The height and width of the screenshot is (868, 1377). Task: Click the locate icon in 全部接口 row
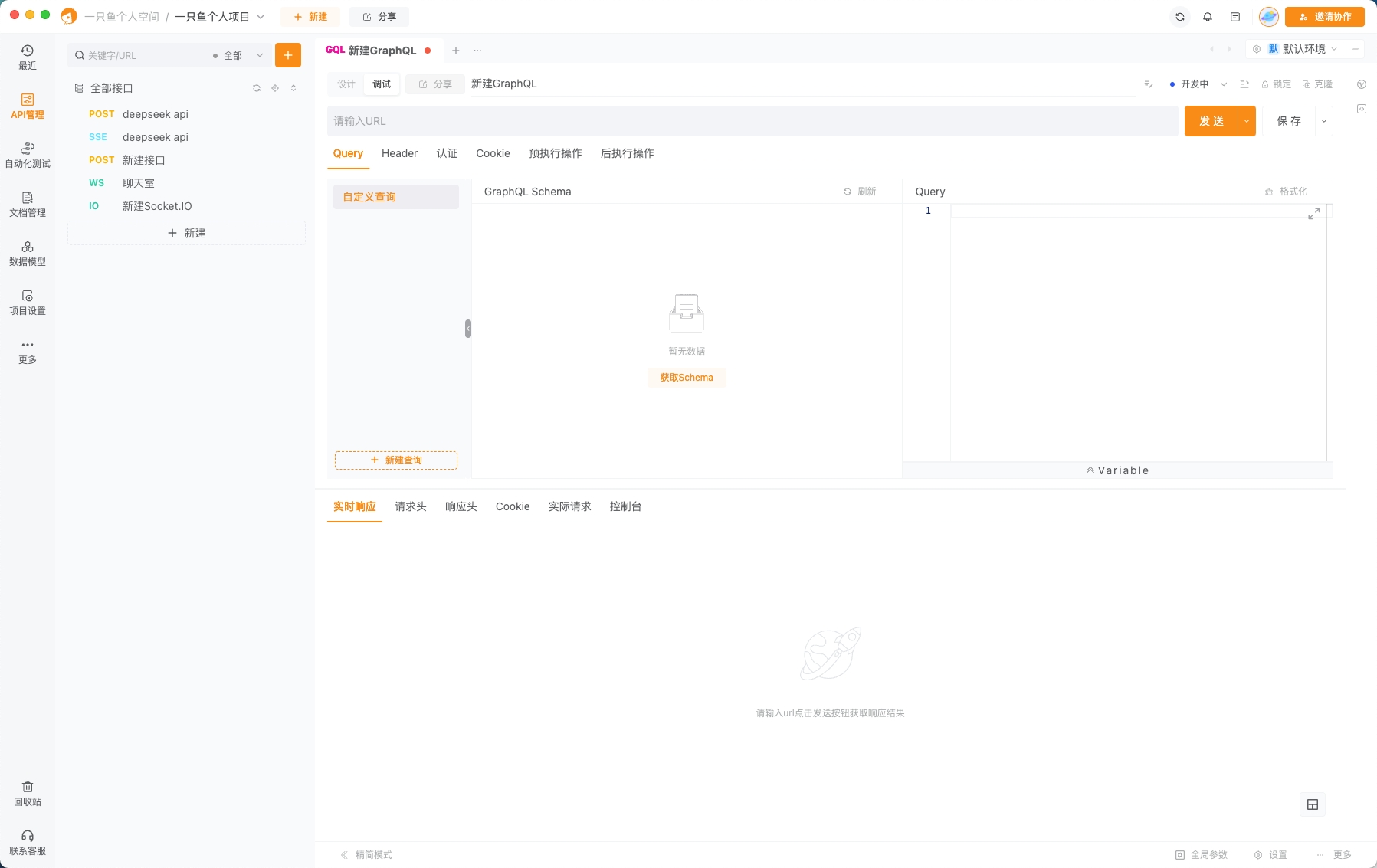tap(275, 88)
